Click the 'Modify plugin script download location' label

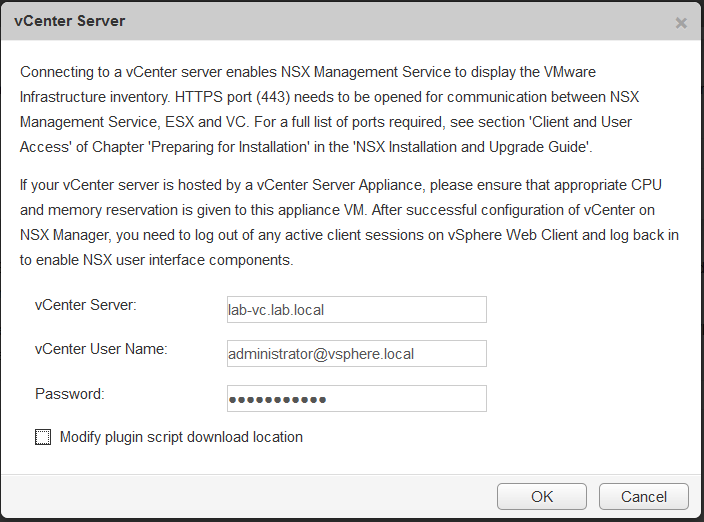[x=181, y=437]
